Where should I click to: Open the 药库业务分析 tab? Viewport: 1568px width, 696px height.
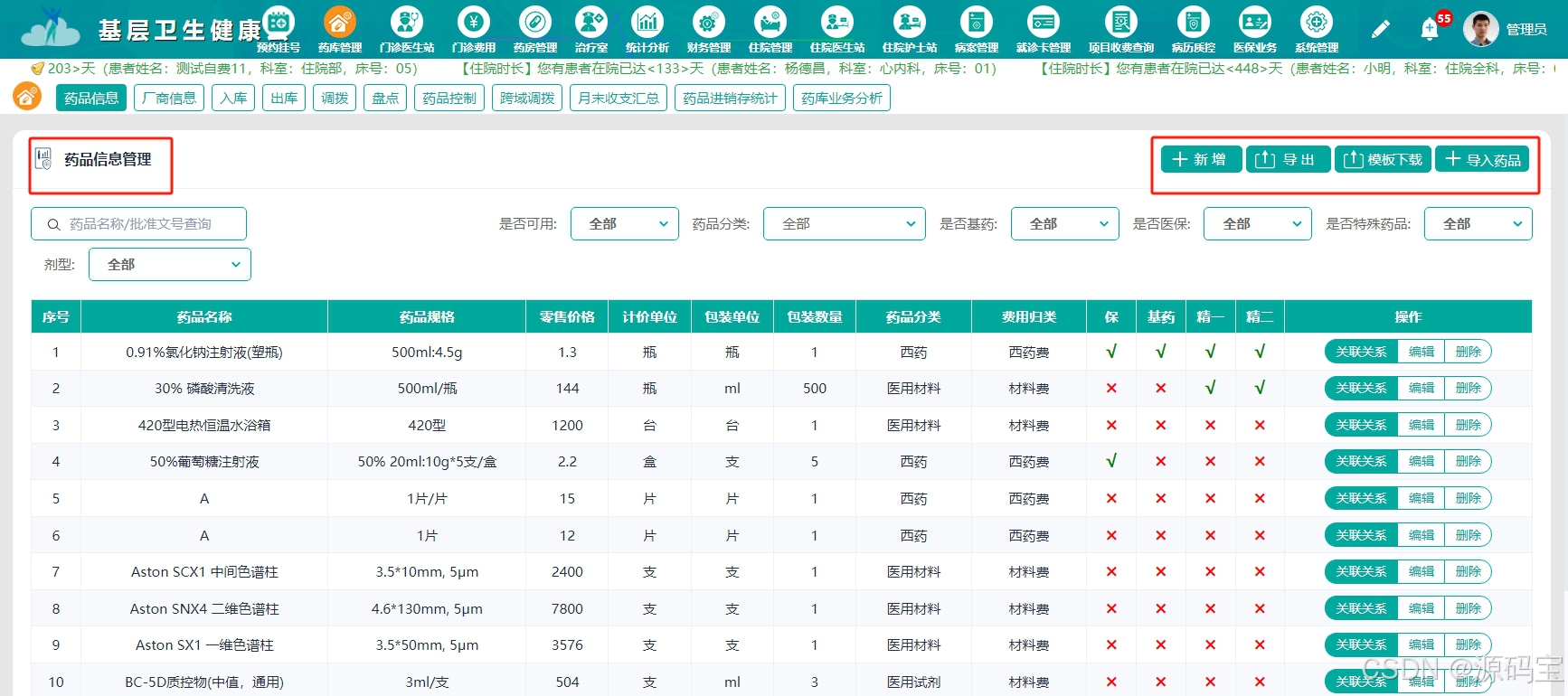842,98
